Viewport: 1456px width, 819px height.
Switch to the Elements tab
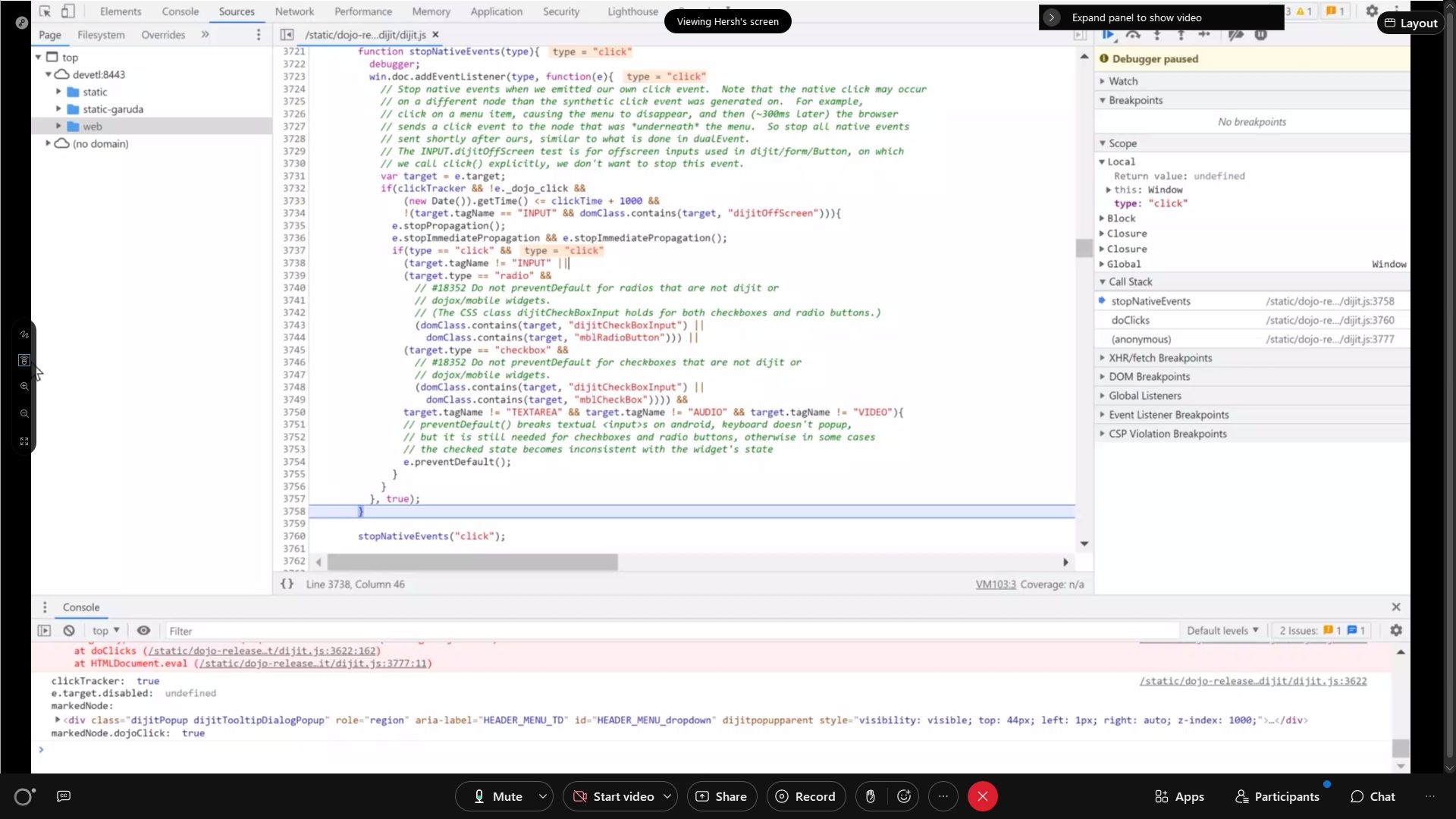pos(120,11)
